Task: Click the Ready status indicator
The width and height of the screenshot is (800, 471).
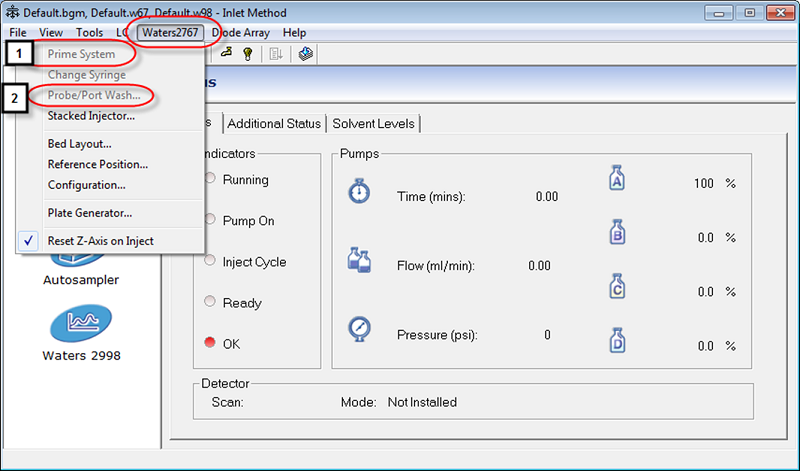Action: click(210, 301)
